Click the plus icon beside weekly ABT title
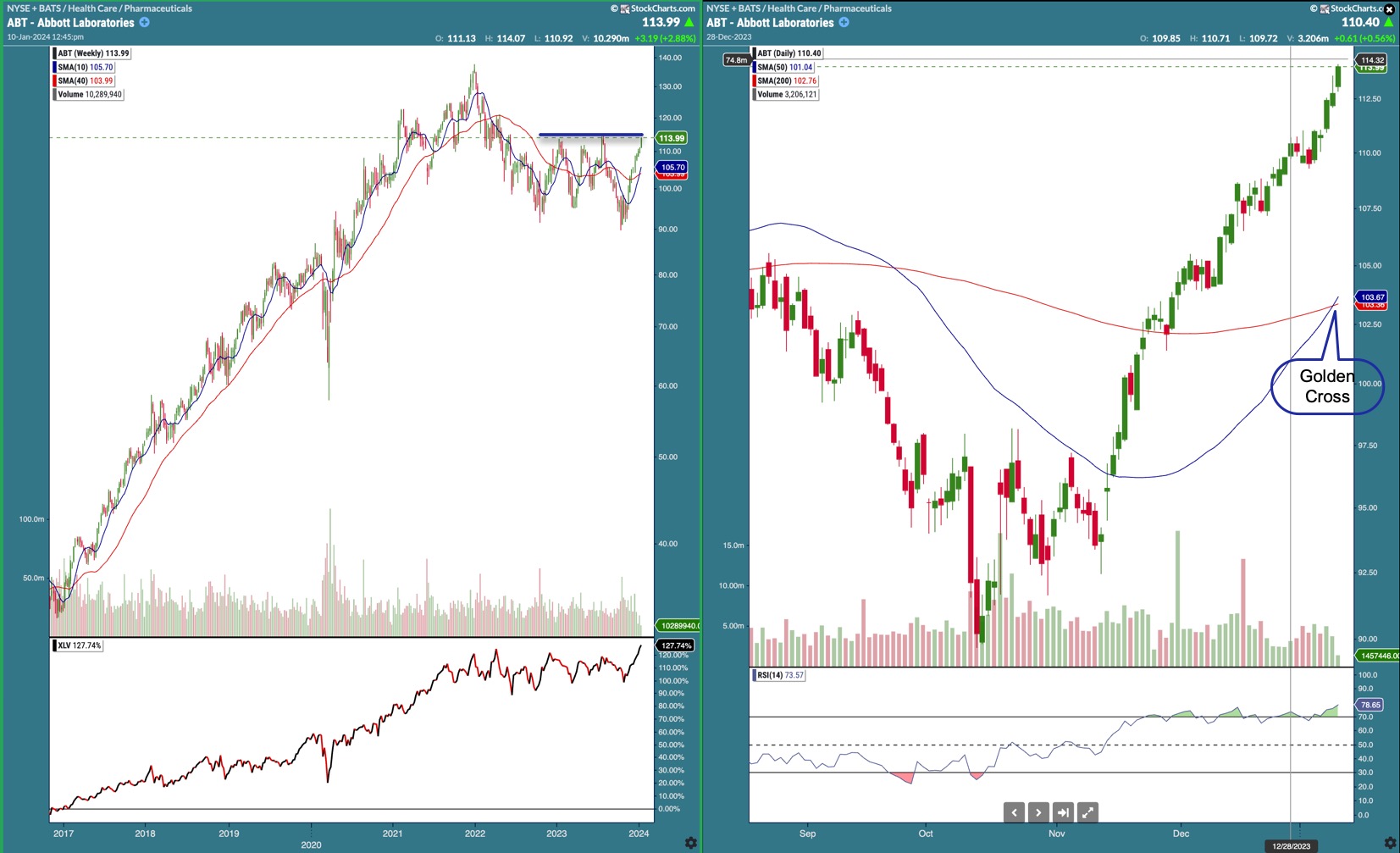Image resolution: width=1400 pixels, height=853 pixels. (x=145, y=23)
